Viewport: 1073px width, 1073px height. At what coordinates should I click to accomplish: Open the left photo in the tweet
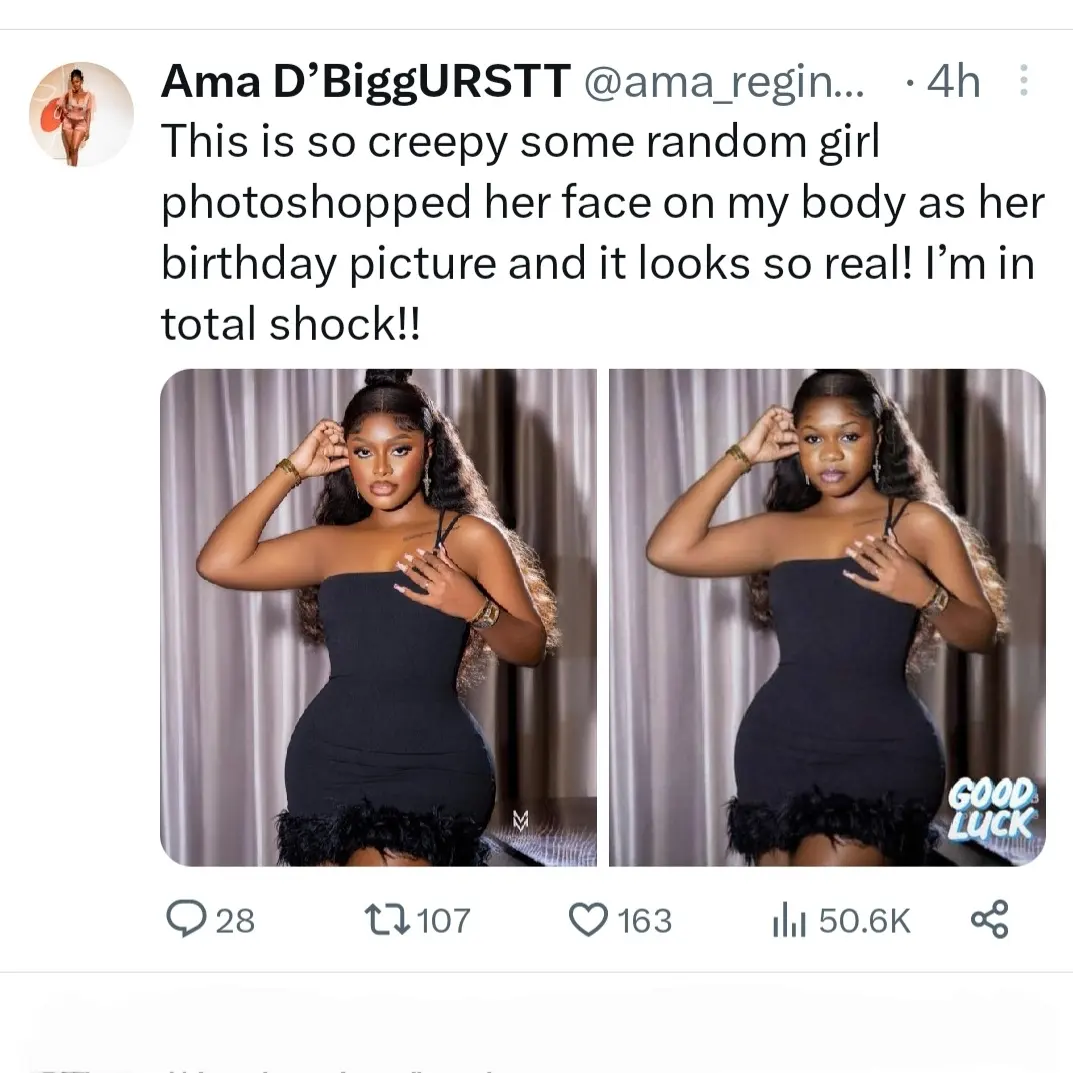(378, 617)
